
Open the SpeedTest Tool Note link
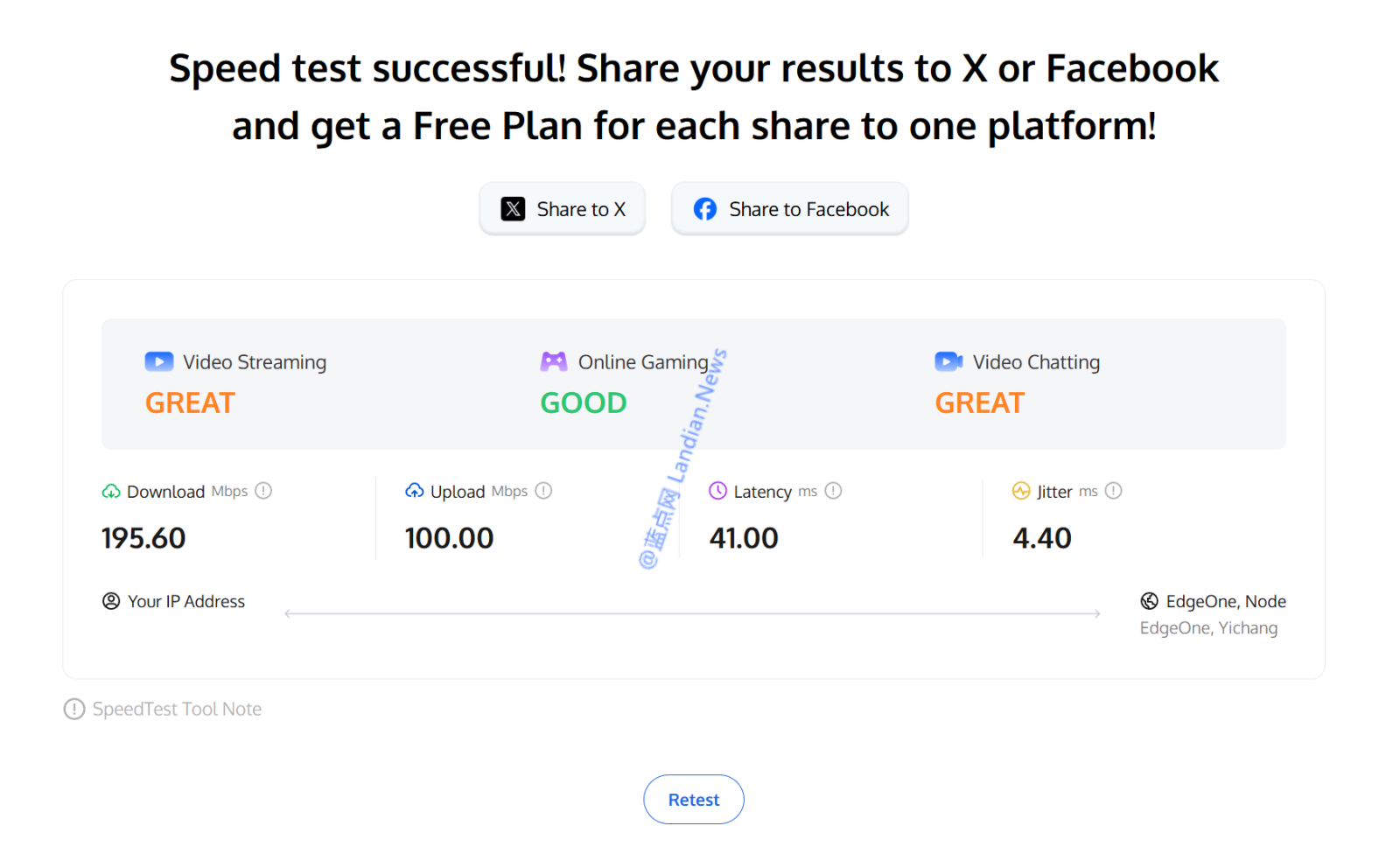[x=177, y=709]
